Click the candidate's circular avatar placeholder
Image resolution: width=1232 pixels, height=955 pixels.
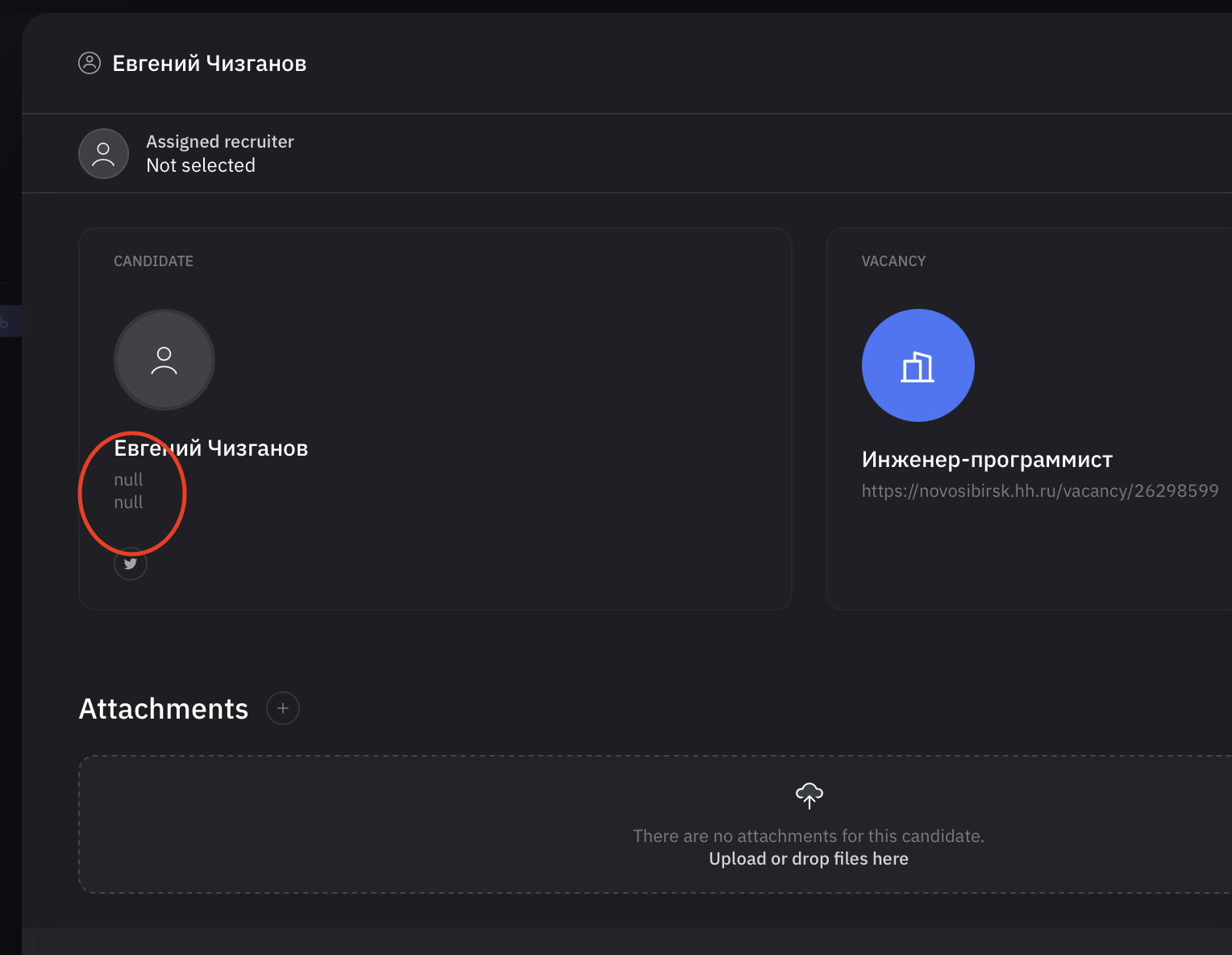[164, 361]
